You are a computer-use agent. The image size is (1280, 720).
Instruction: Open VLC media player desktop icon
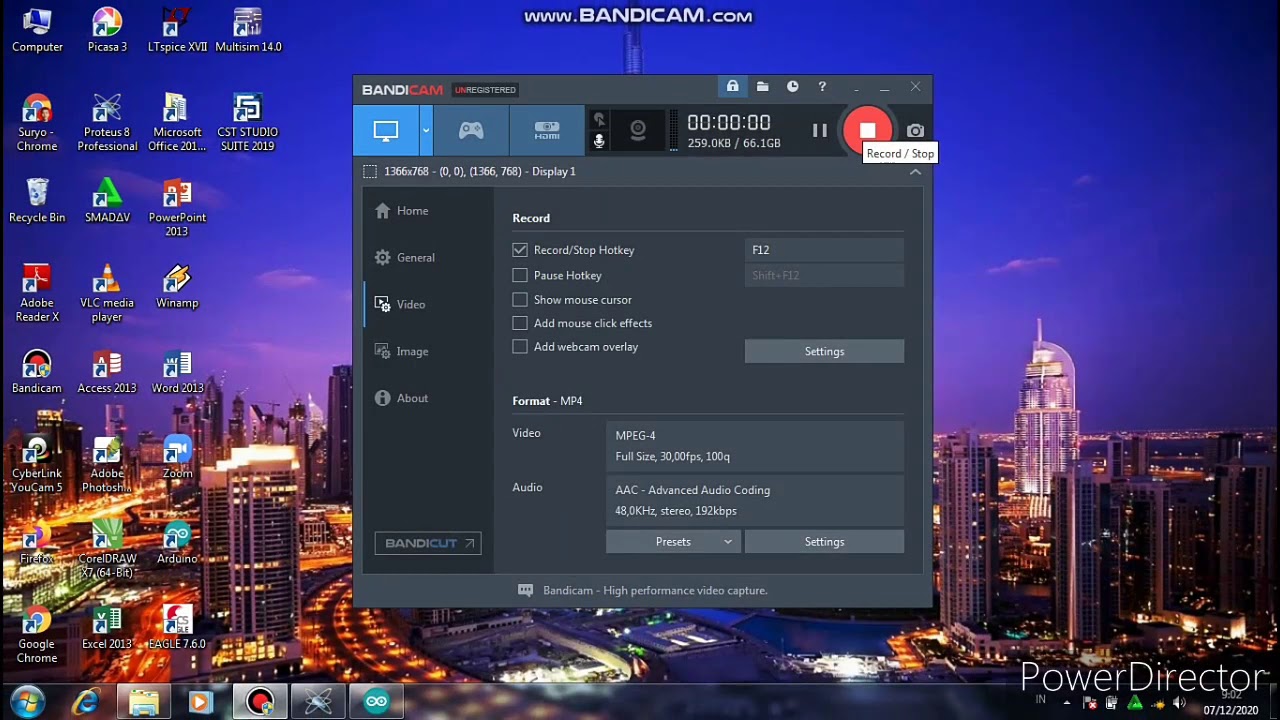(107, 293)
